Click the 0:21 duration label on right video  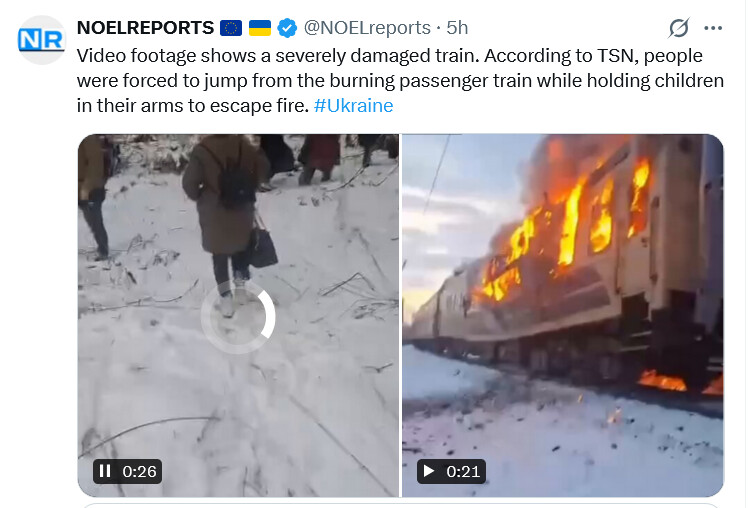click(x=463, y=471)
